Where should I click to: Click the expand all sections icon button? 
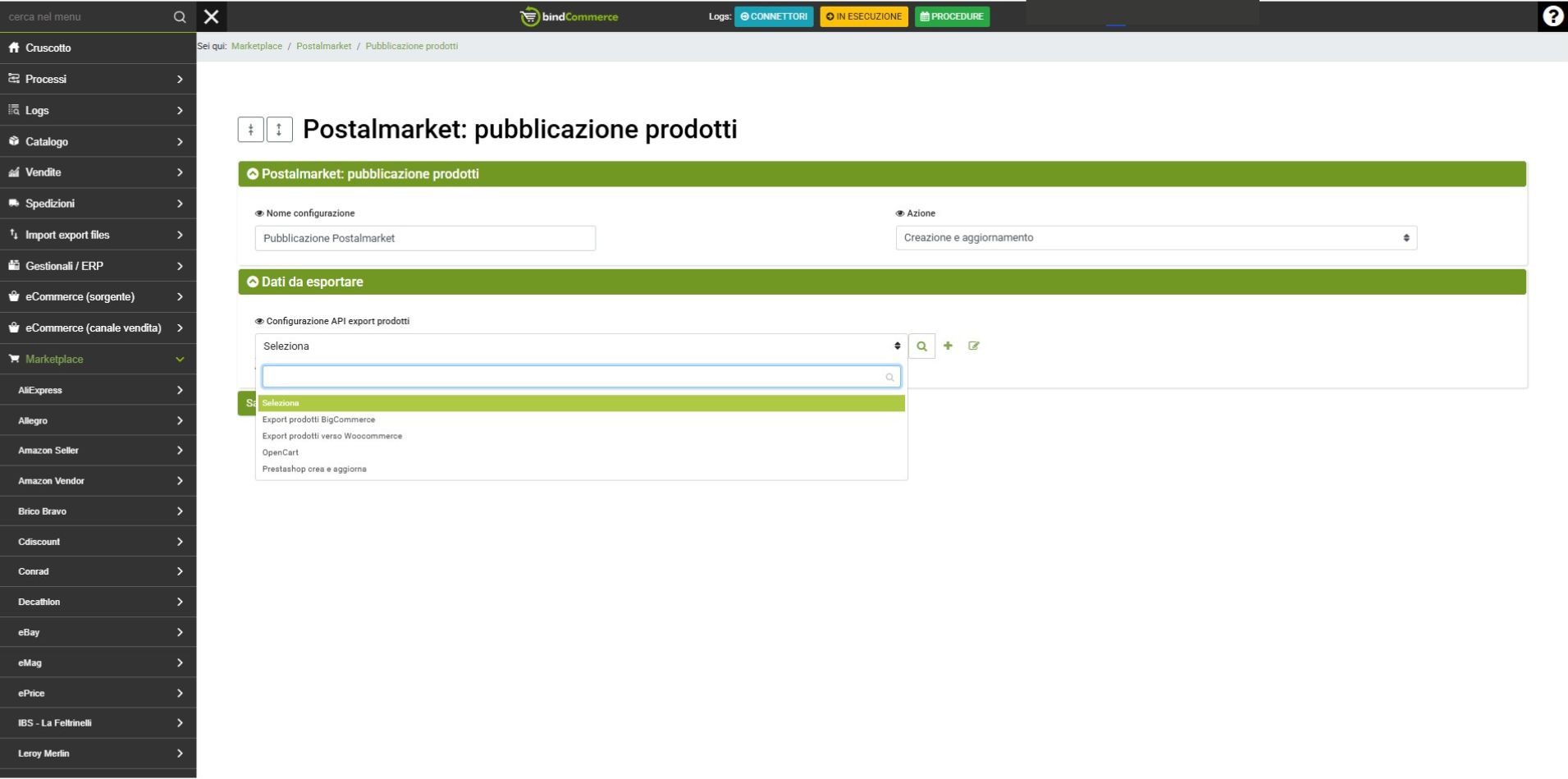[x=279, y=130]
